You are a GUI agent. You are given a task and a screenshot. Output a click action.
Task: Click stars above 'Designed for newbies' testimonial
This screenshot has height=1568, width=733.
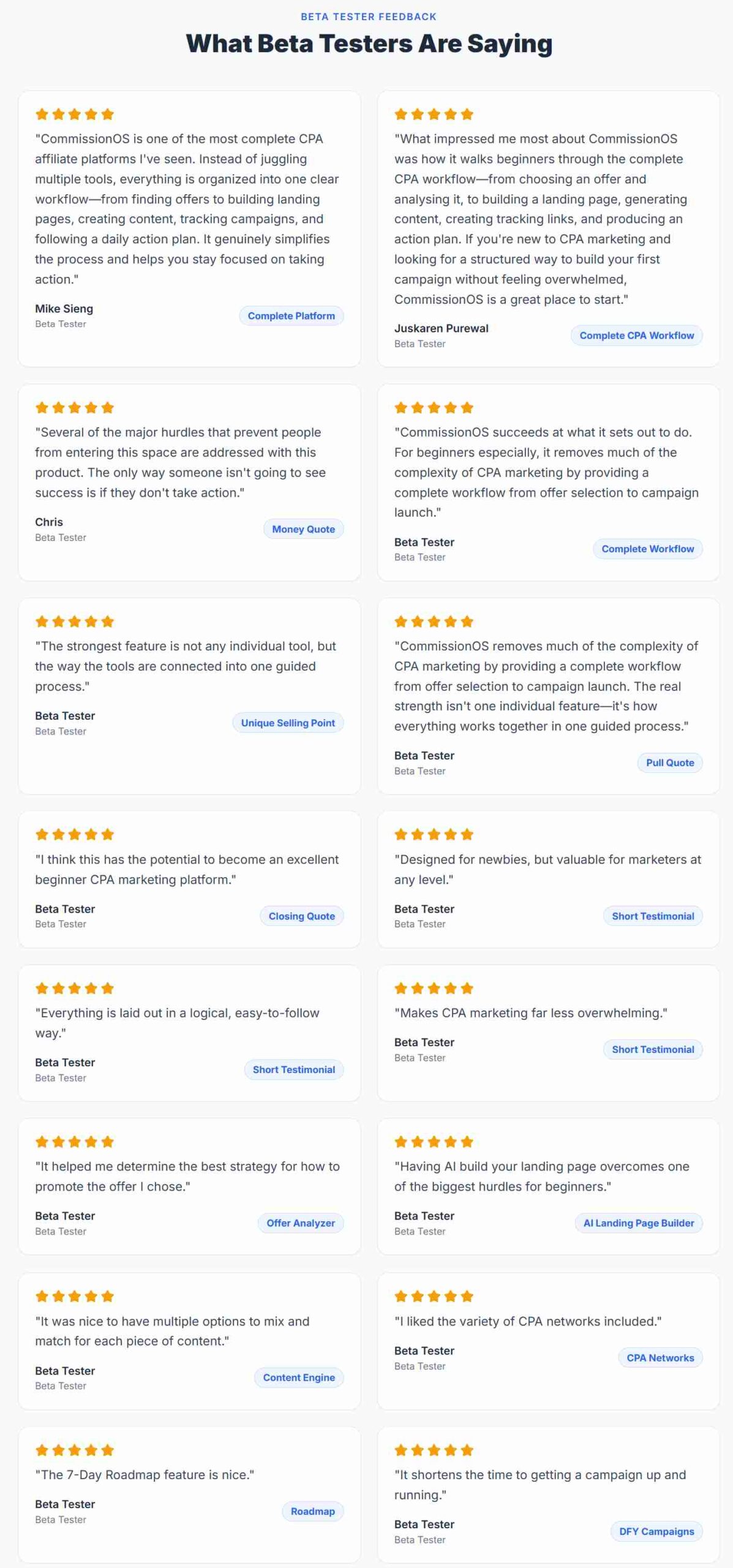tap(434, 834)
